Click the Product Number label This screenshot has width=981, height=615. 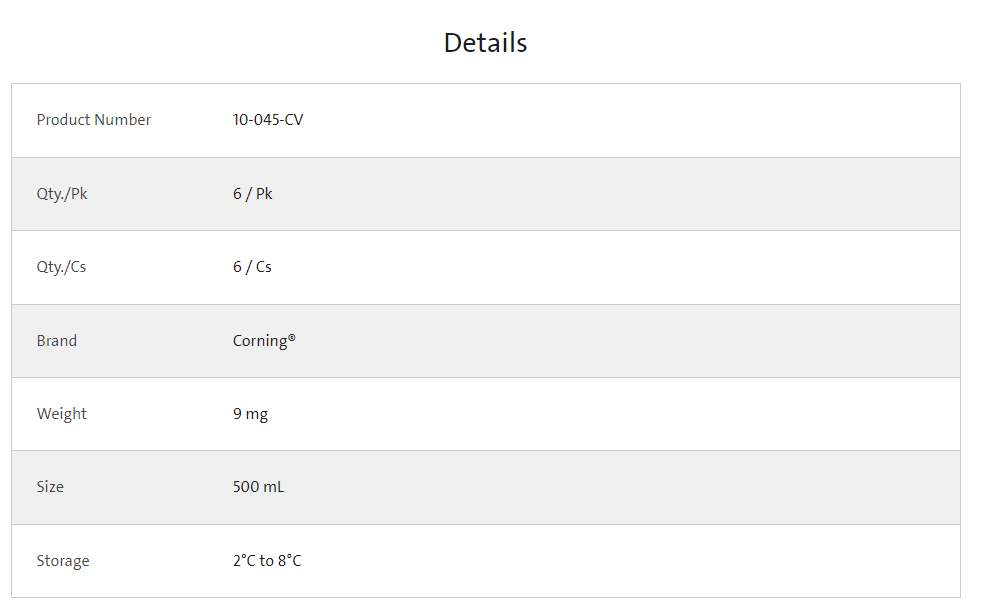[94, 120]
